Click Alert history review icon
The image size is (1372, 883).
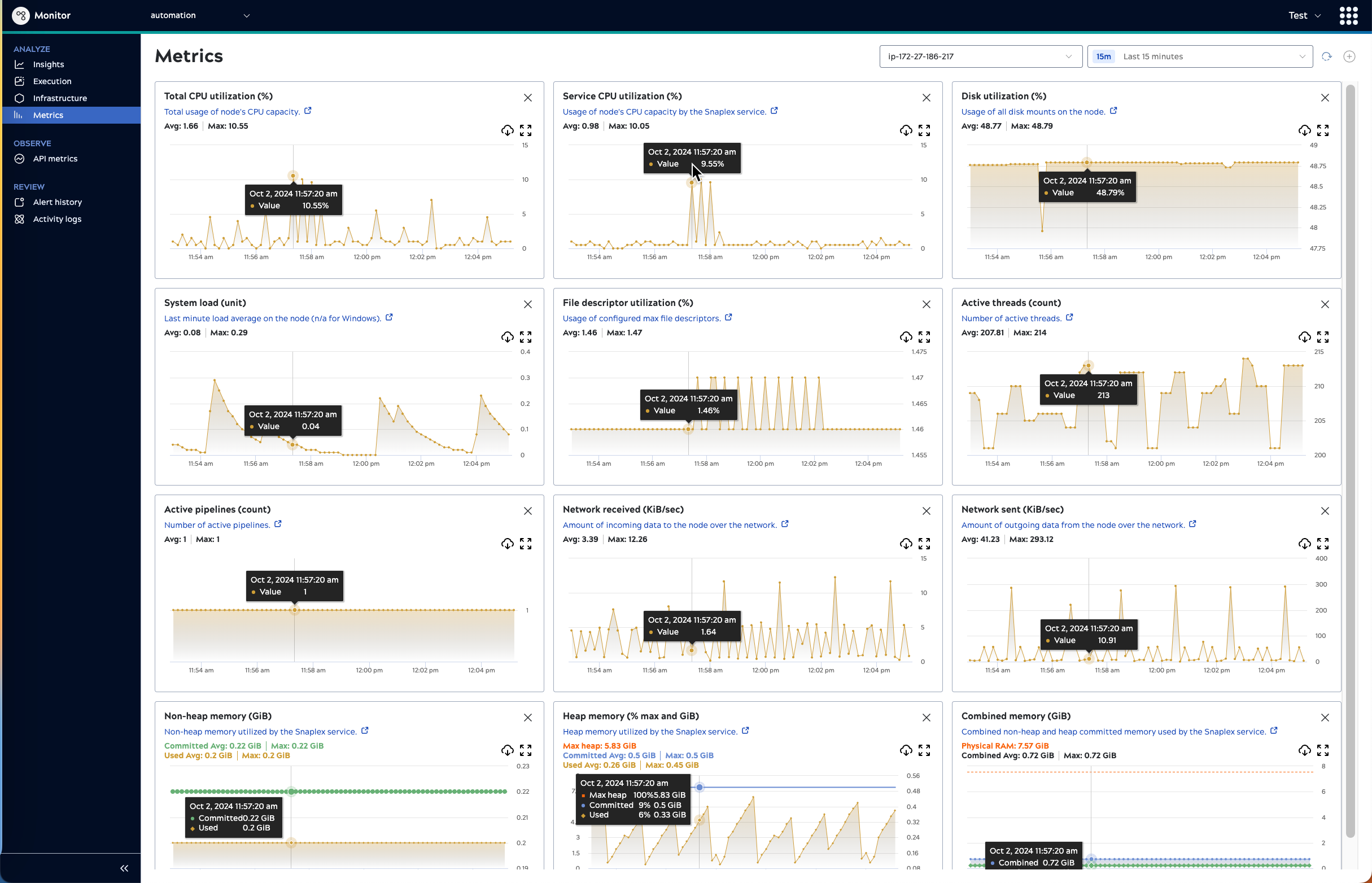point(19,202)
